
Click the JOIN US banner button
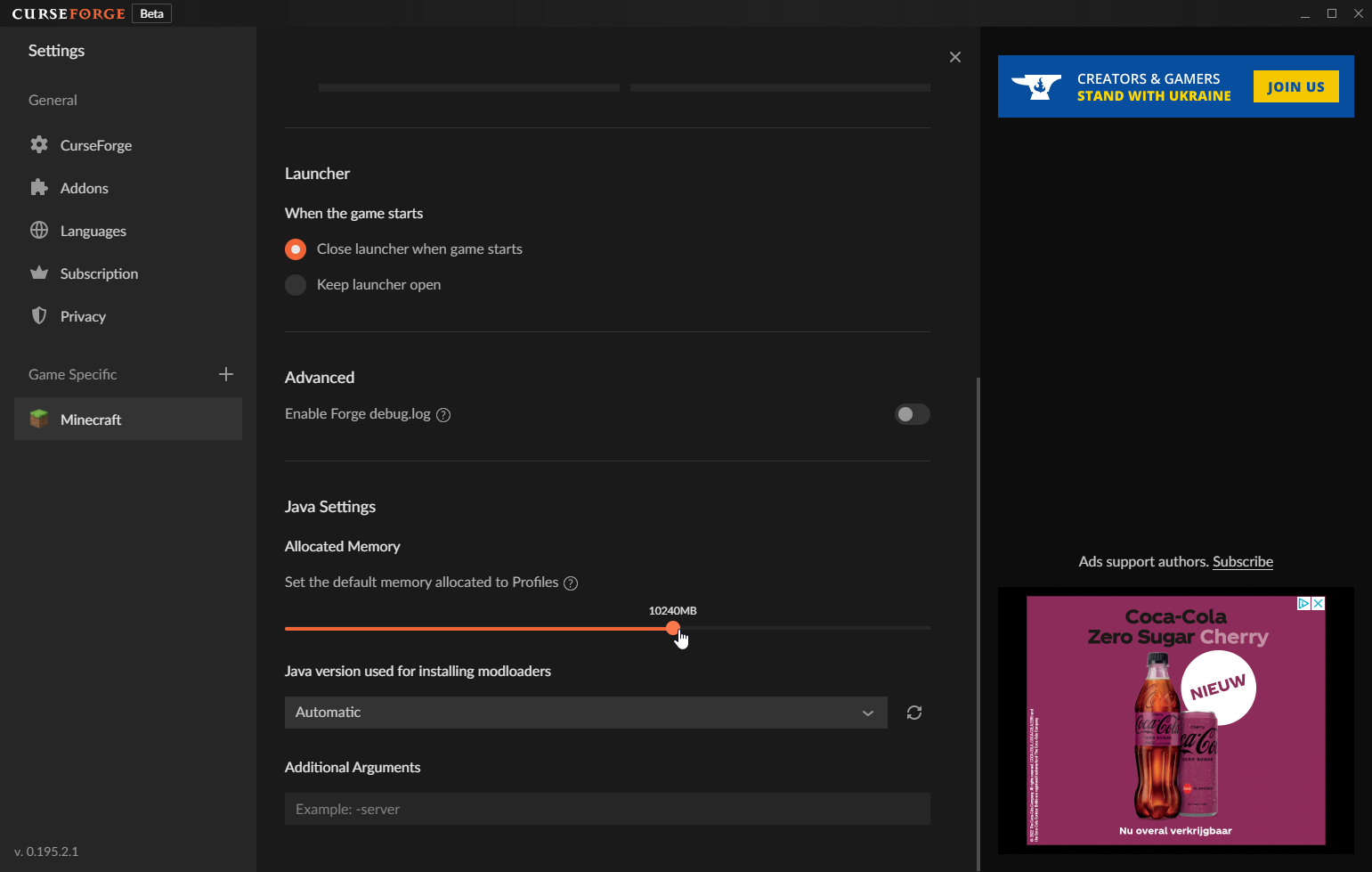(1295, 86)
